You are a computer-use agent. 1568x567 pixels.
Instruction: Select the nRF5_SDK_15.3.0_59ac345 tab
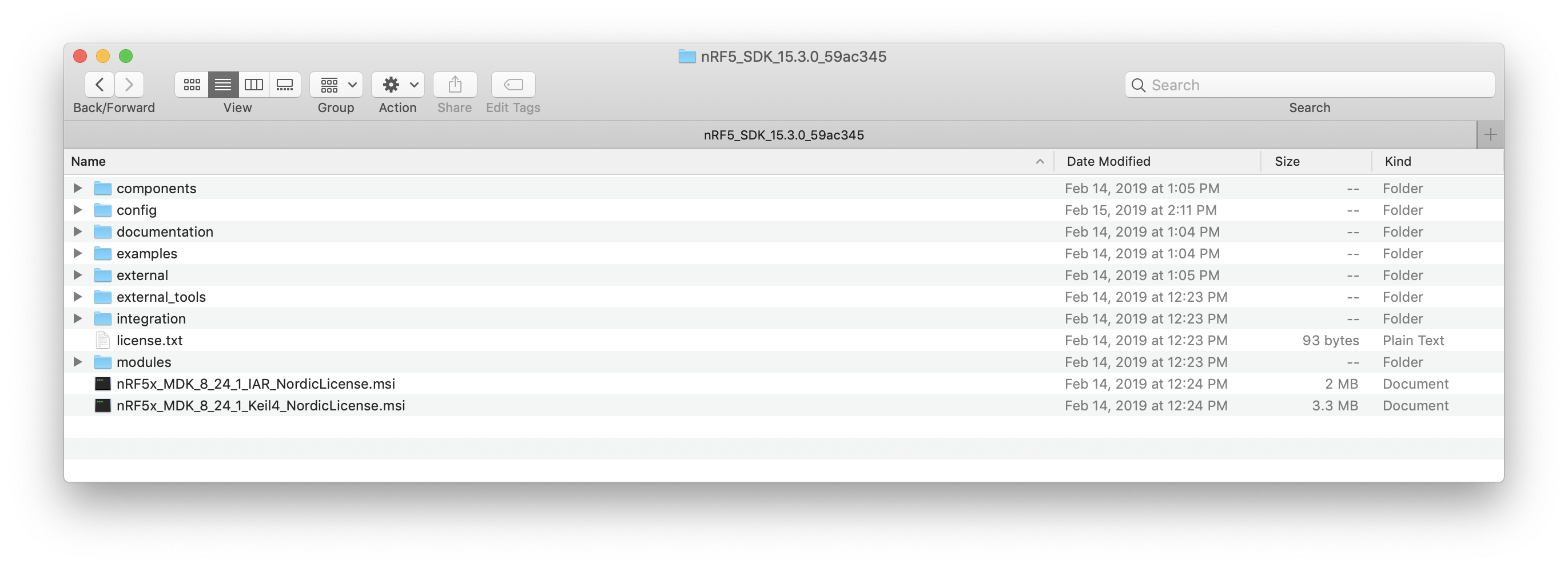coord(783,135)
